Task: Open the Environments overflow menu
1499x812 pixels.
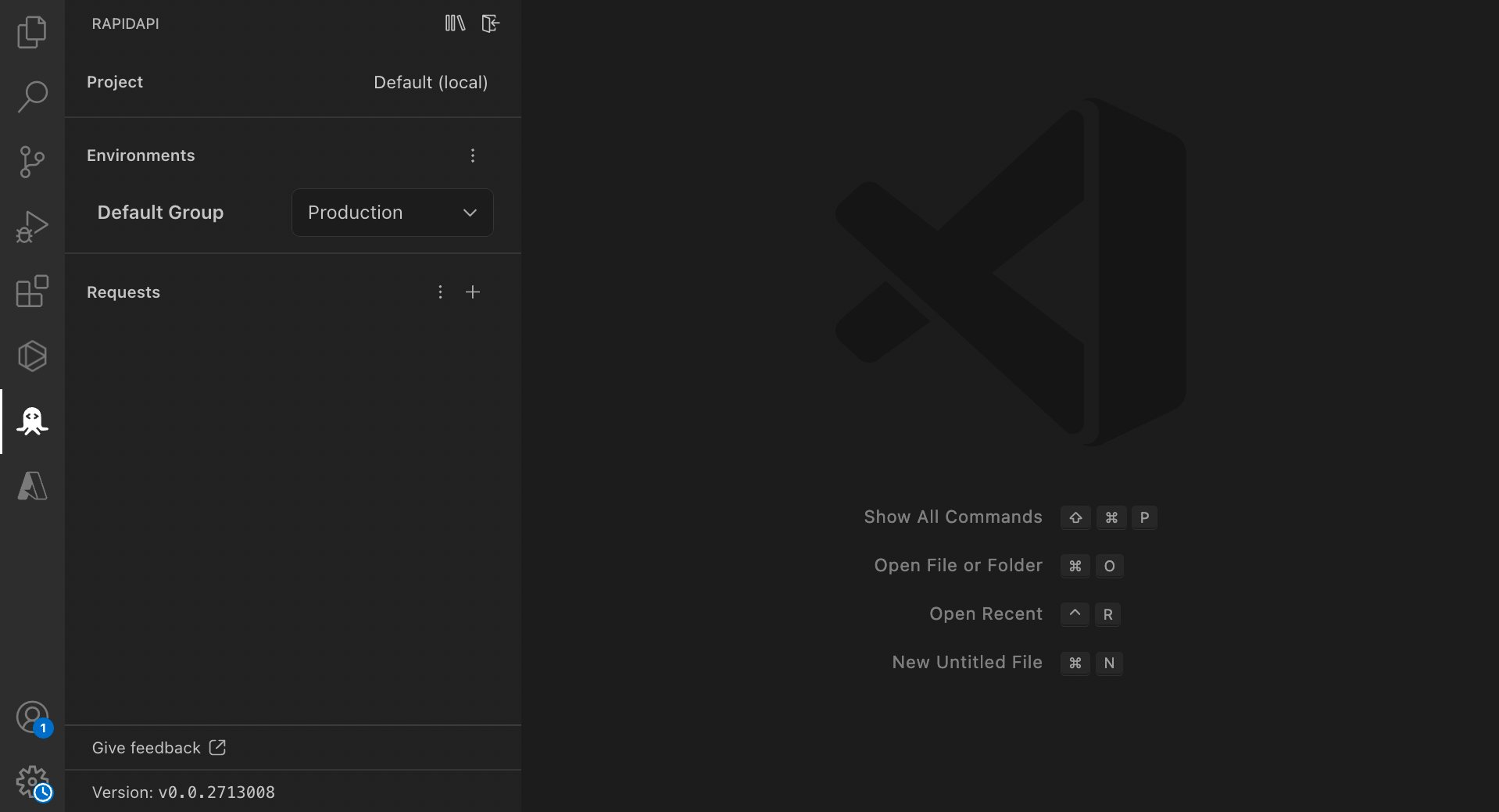Action: (472, 156)
